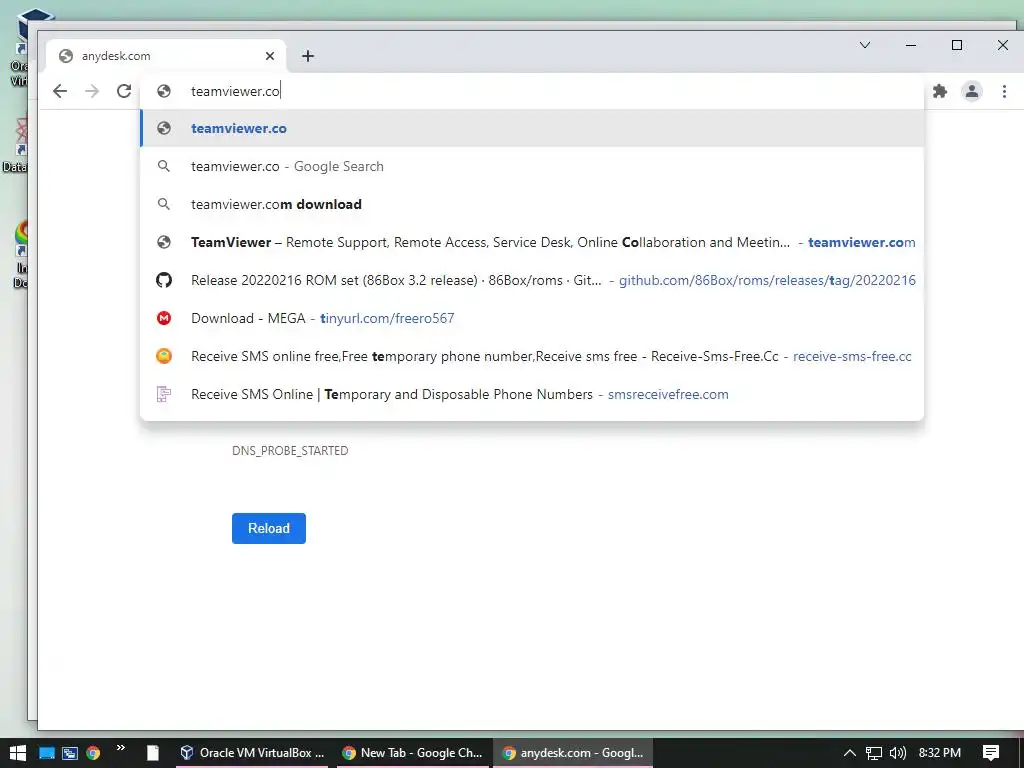Click the magnifier icon next to teamviewer.co Google Search

pyautogui.click(x=164, y=167)
